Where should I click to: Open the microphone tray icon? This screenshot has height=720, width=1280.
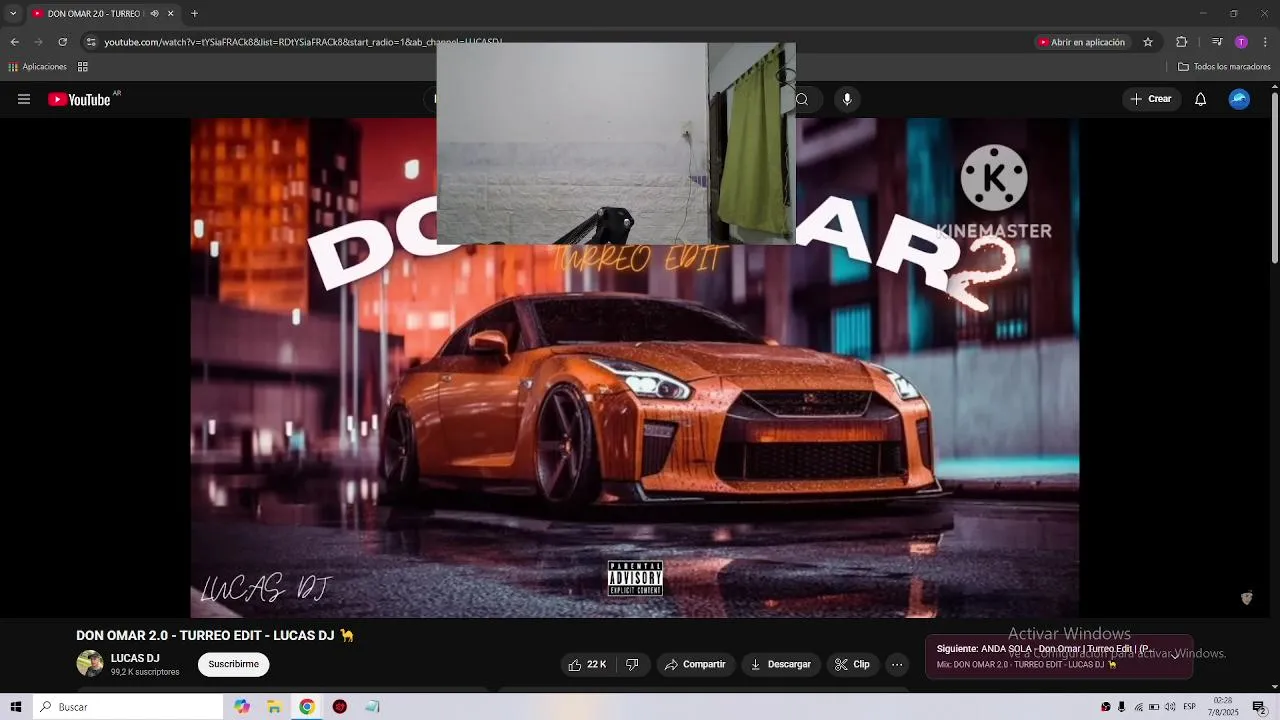click(1121, 707)
